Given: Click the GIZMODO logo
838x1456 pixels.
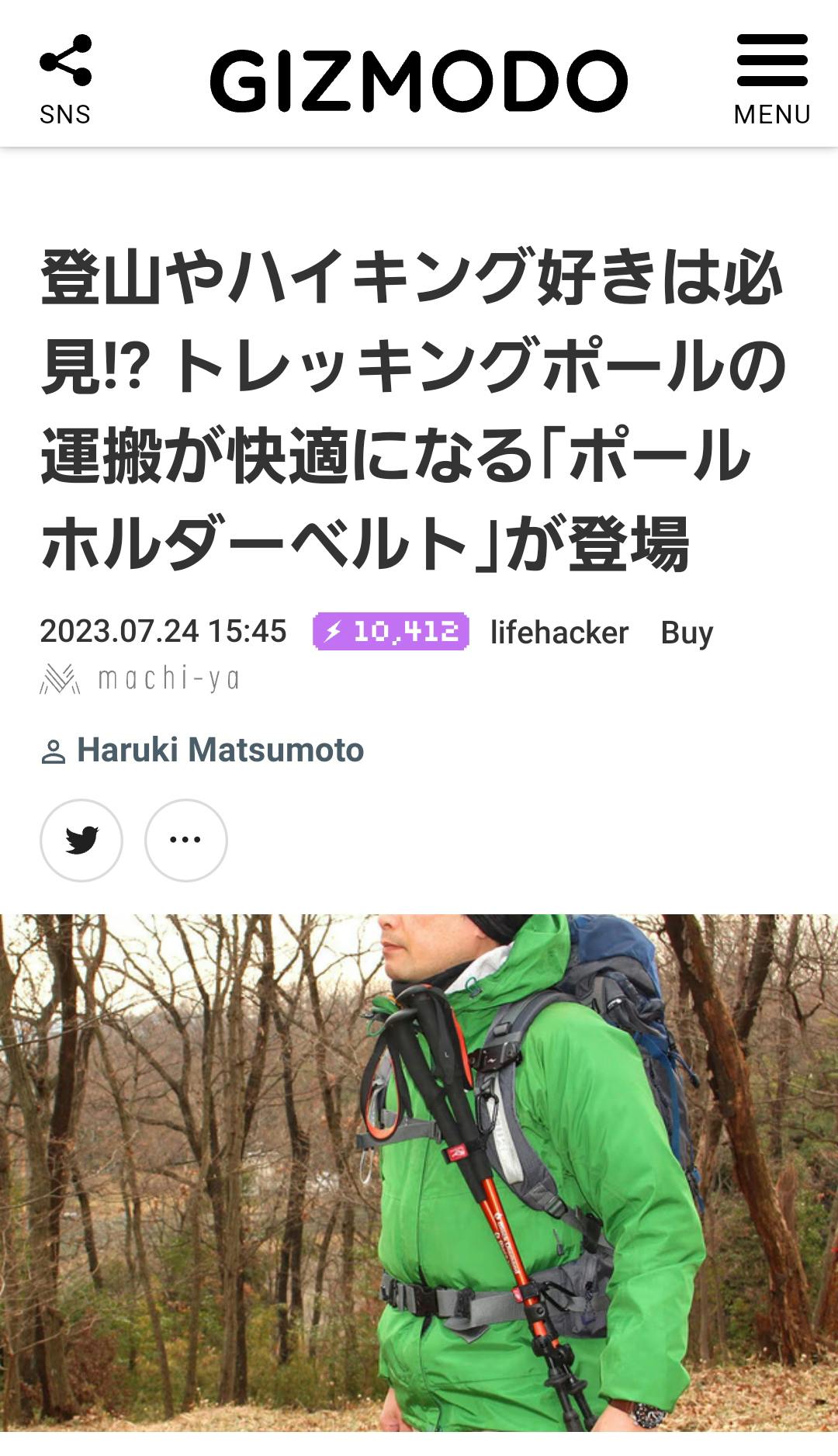Looking at the screenshot, I should [x=418, y=81].
